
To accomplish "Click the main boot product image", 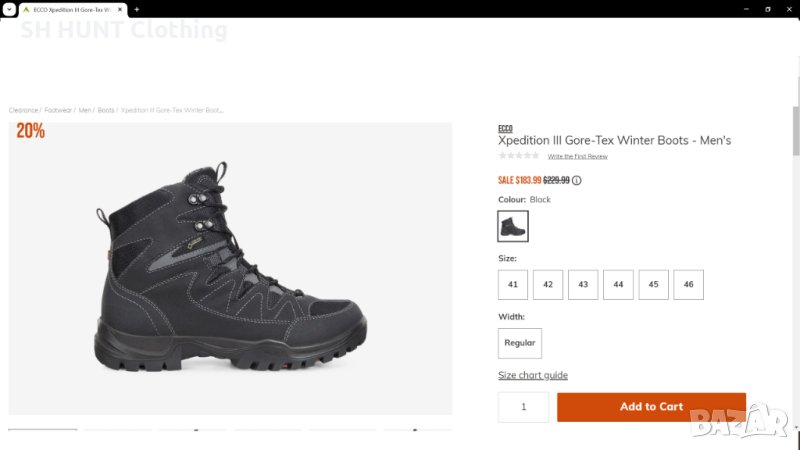I will (x=230, y=268).
